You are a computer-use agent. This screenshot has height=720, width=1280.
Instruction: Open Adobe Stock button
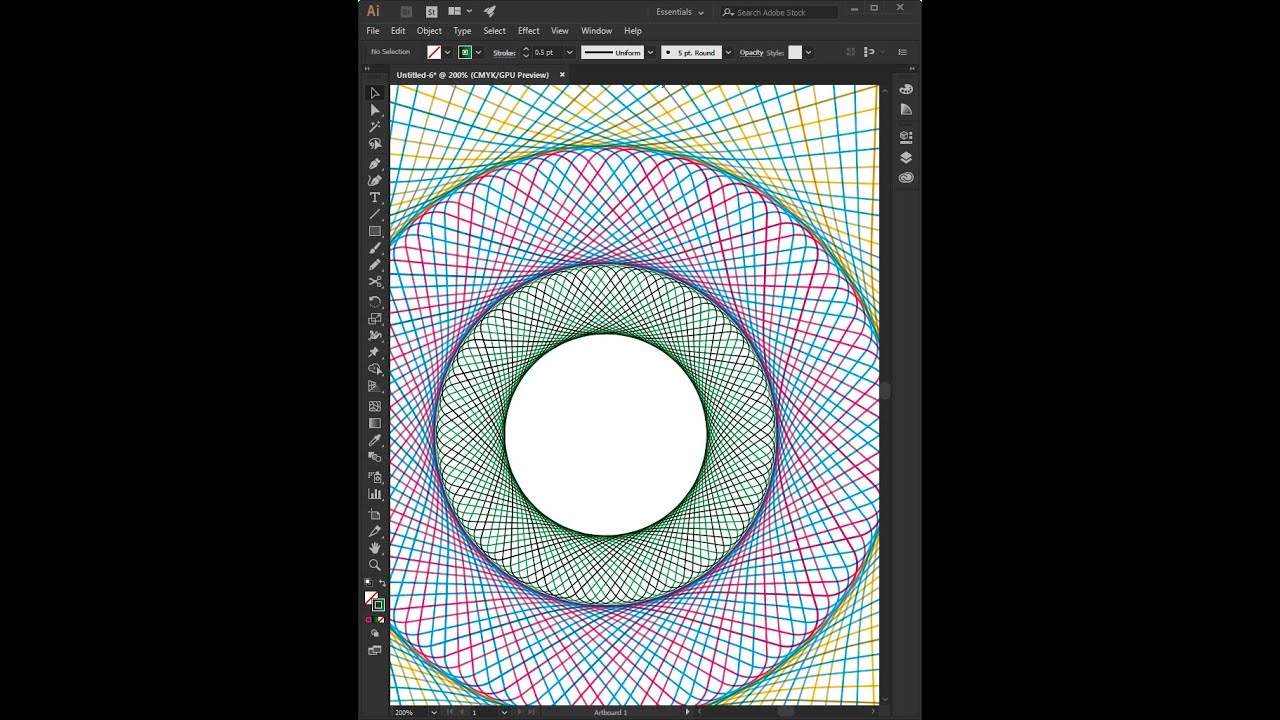click(x=431, y=12)
